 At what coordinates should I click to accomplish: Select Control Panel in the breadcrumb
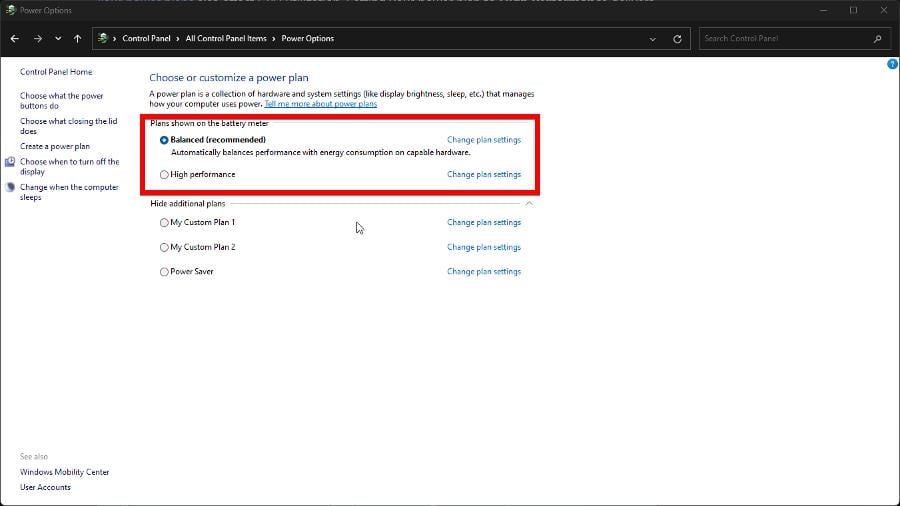pyautogui.click(x=146, y=38)
